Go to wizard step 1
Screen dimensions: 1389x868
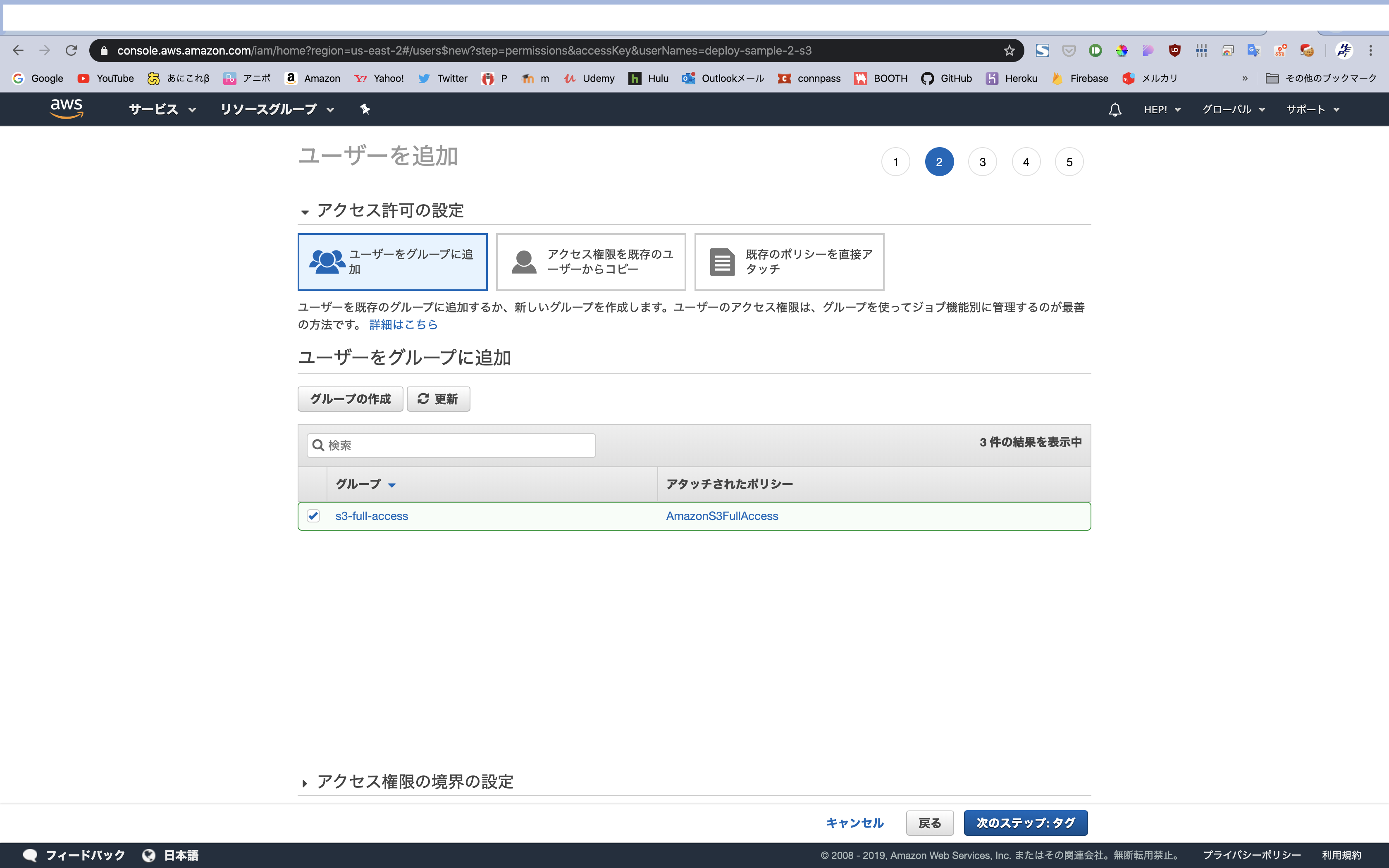[x=895, y=162]
